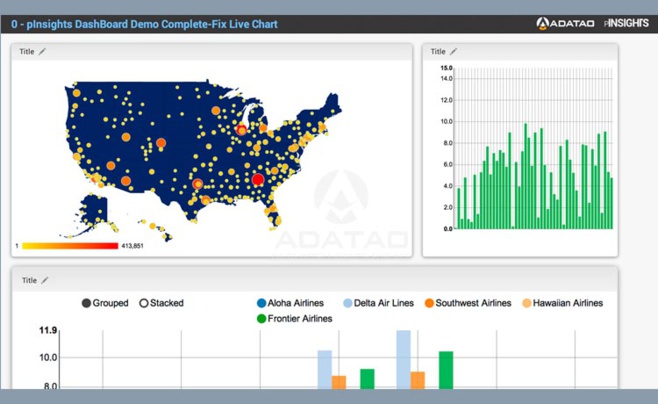Click the pInsights logo in header
This screenshot has height=404, width=658.
tap(626, 23)
